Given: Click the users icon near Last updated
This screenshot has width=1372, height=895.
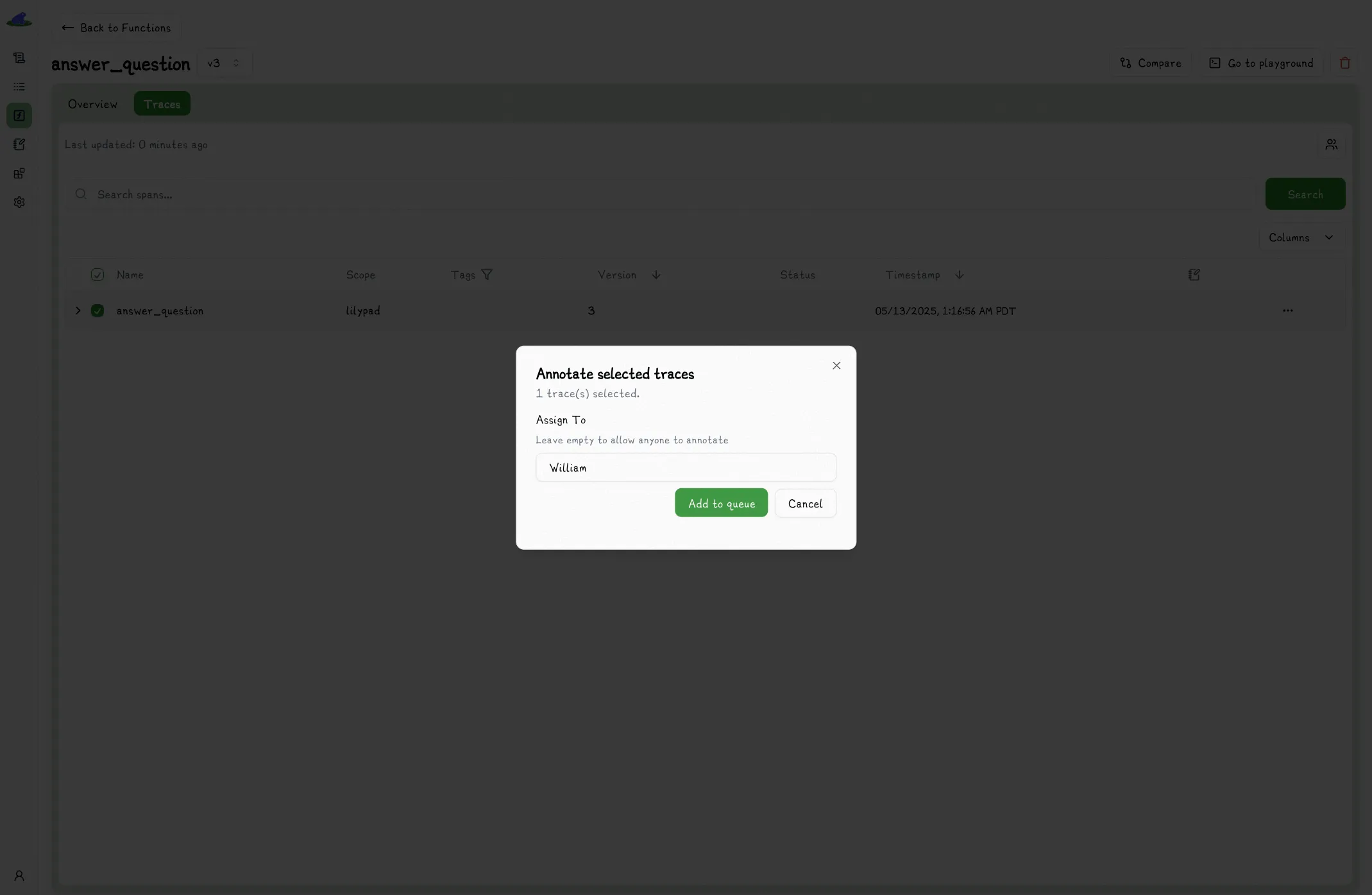Looking at the screenshot, I should 1331,144.
